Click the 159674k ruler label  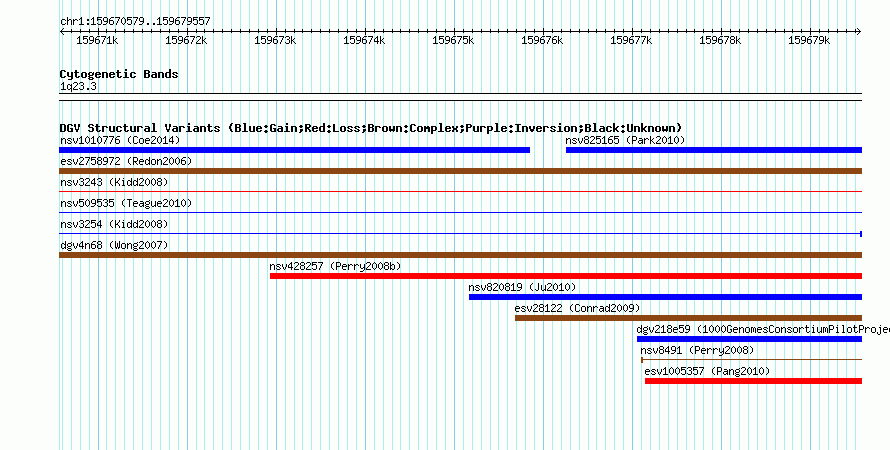pos(364,40)
